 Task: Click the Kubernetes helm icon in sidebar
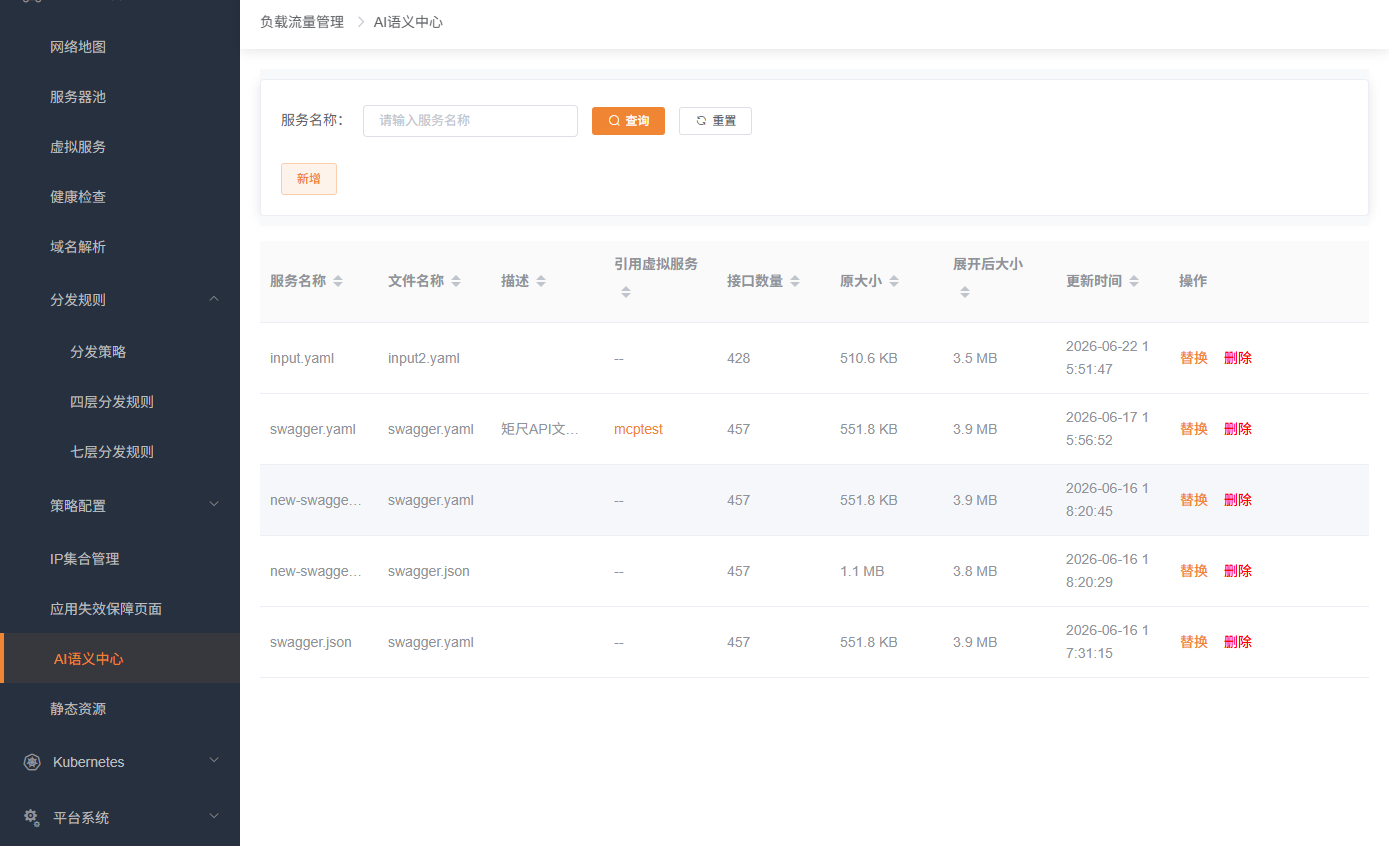coord(32,762)
